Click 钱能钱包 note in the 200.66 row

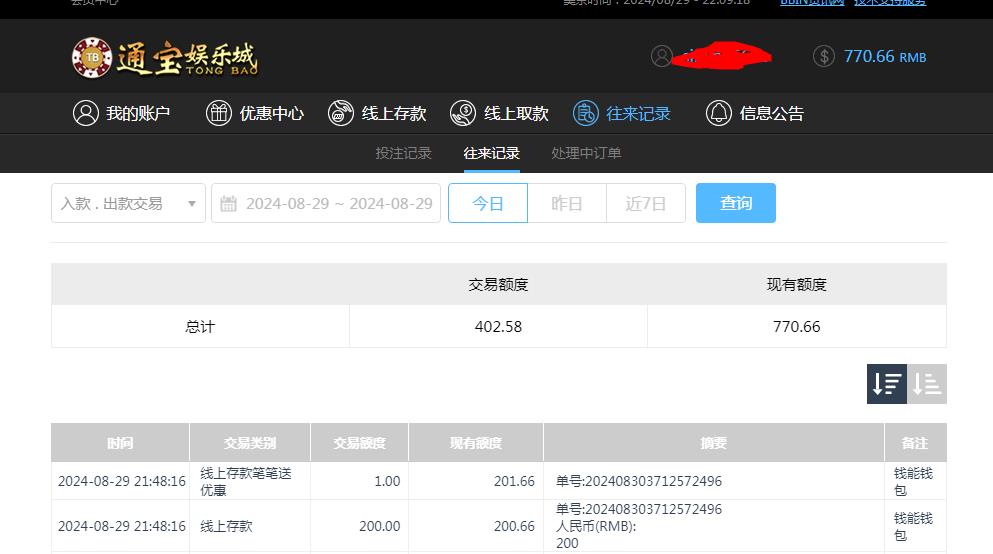point(913,526)
